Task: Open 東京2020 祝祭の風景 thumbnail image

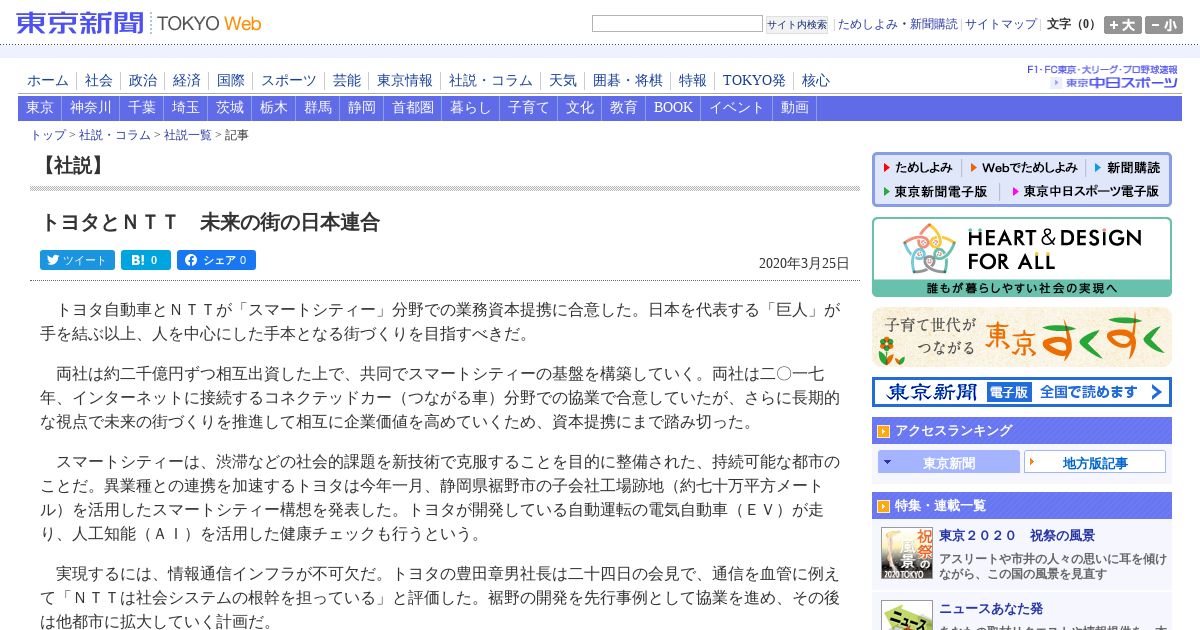Action: (907, 553)
